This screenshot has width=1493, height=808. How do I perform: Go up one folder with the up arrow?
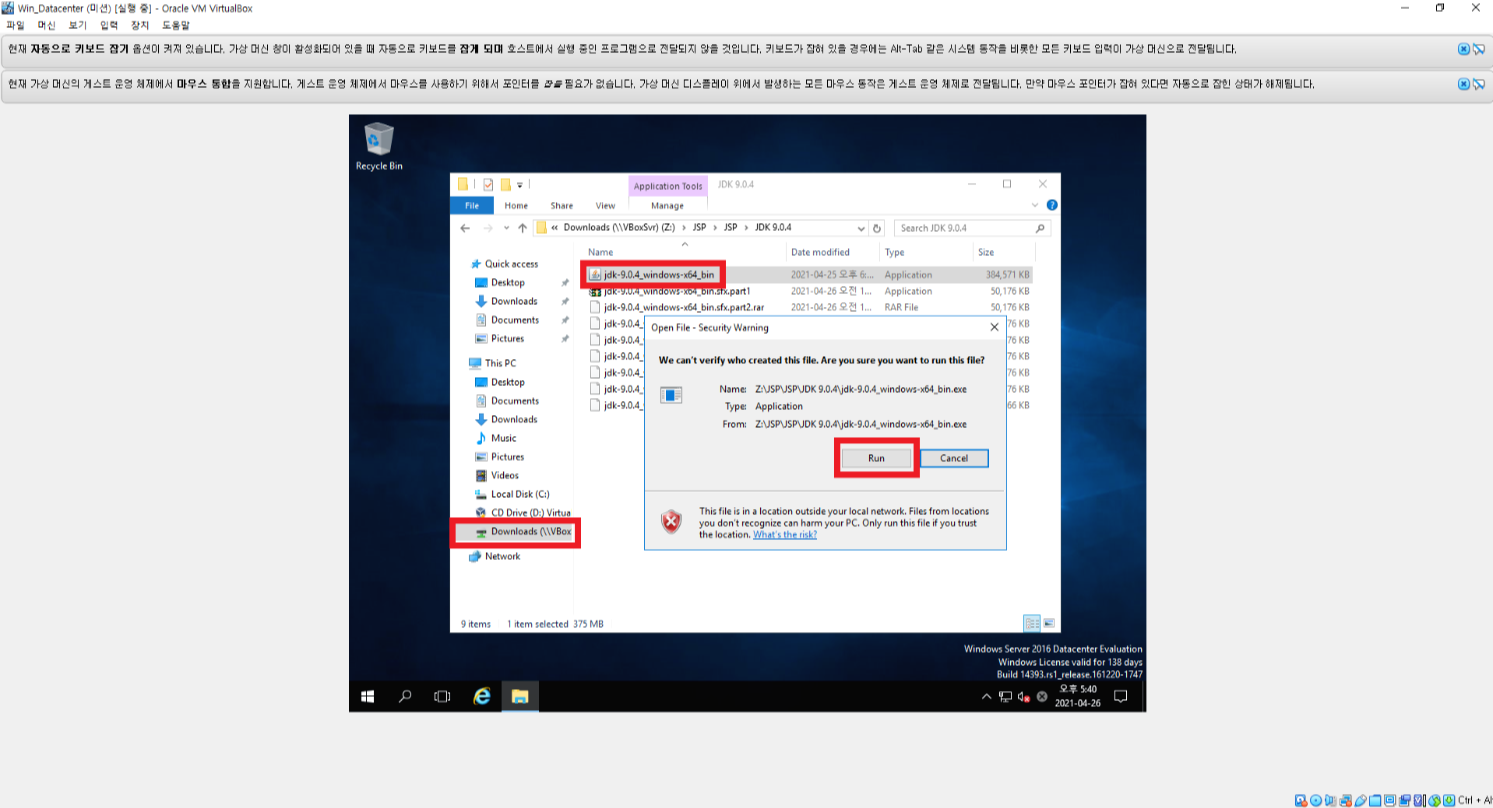pyautogui.click(x=522, y=228)
